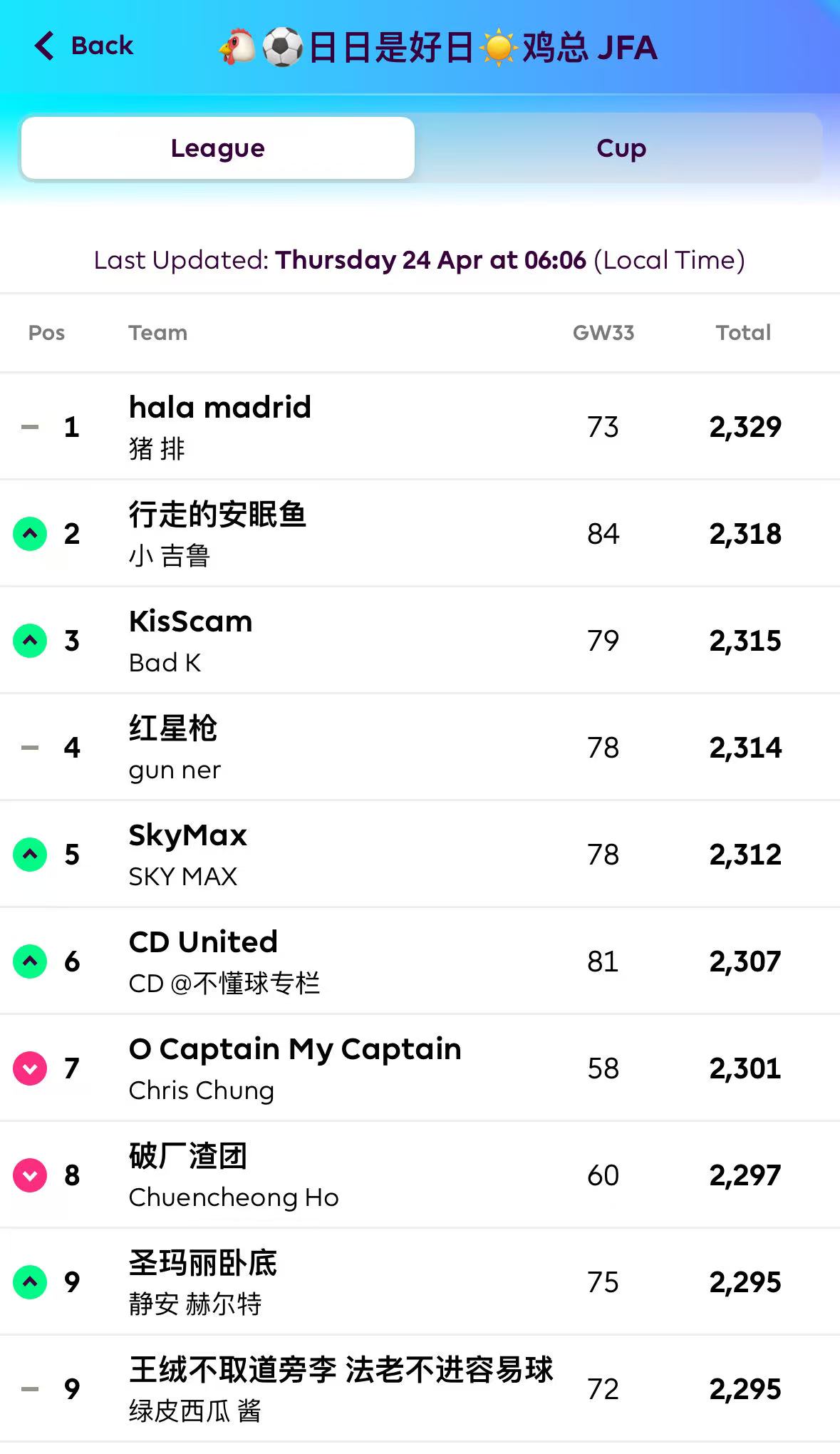Open the 红星枪 team by gun ner

[x=173, y=728]
